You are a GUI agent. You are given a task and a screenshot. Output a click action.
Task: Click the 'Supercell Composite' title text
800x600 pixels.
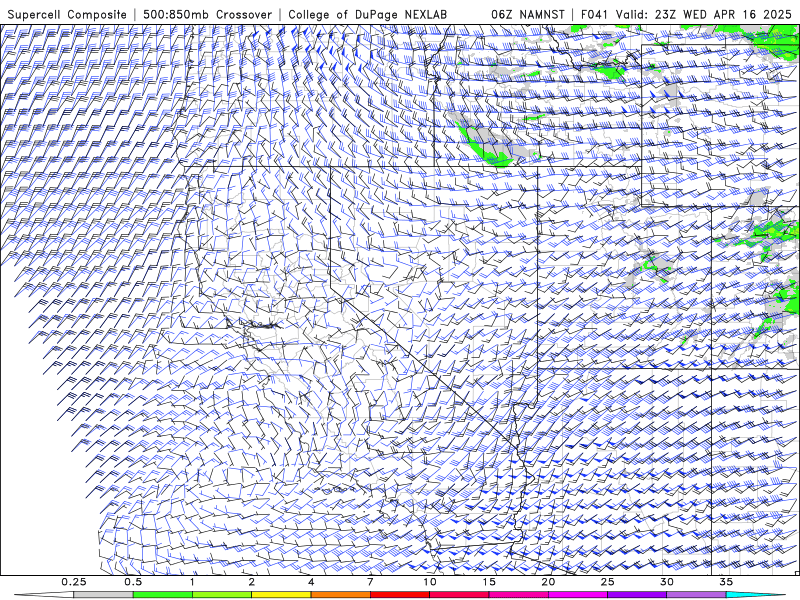click(67, 14)
